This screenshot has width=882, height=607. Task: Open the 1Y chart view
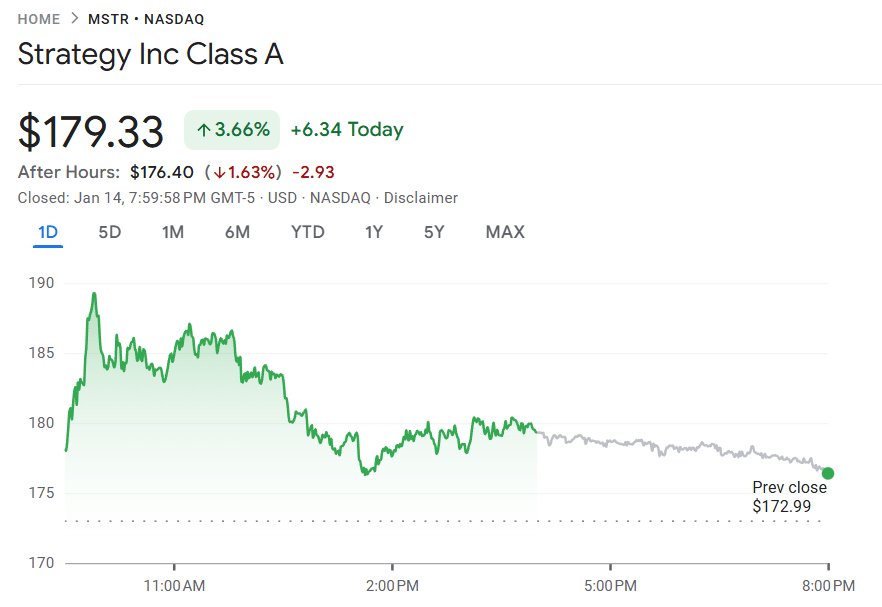374,233
